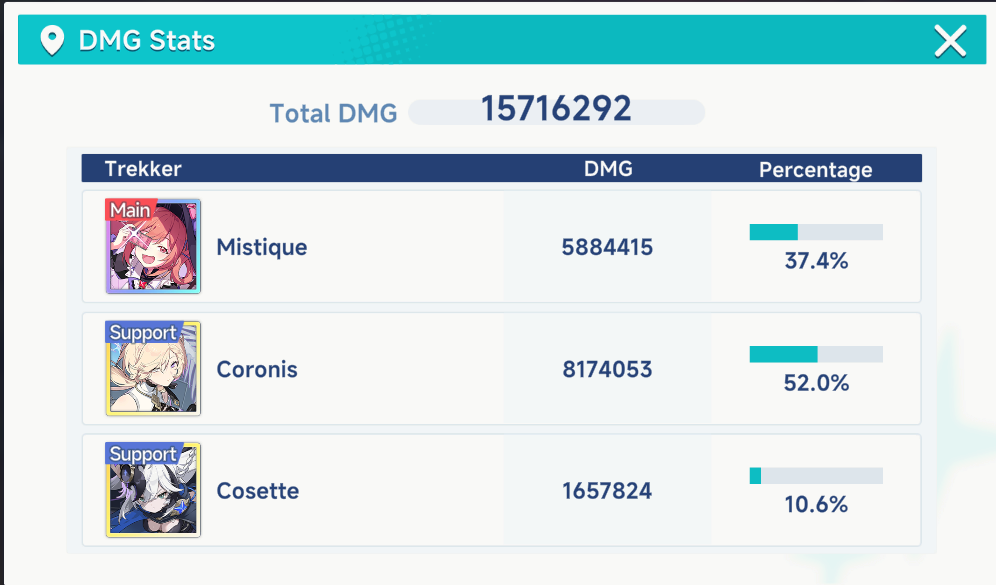Click the 37.4% percentage text
Viewport: 996px width, 585px height.
pos(816,261)
